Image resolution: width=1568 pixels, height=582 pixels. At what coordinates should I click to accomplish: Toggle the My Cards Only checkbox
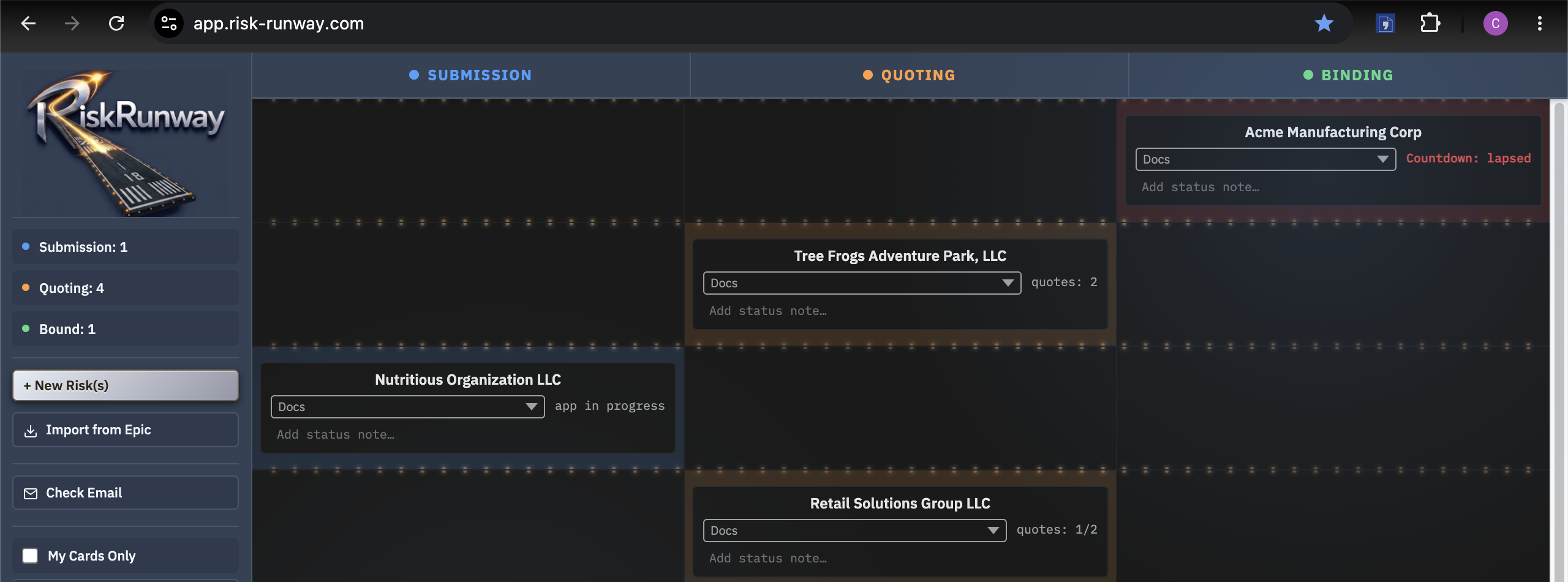pos(30,556)
